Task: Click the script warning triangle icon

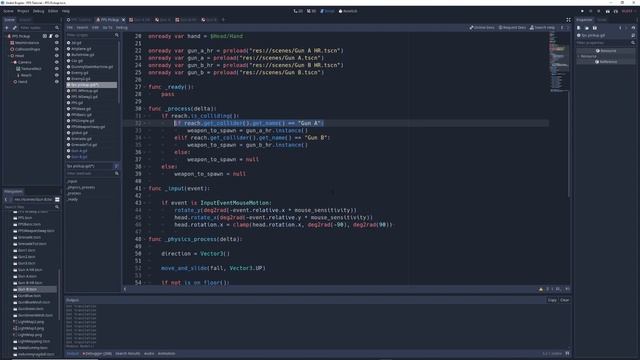Action: (541, 289)
